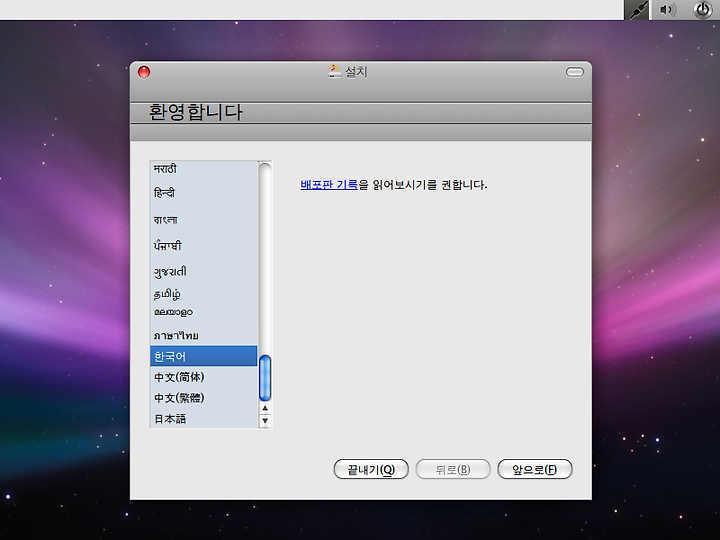The height and width of the screenshot is (540, 720).
Task: Select मराठी in the language list
Action: point(203,169)
